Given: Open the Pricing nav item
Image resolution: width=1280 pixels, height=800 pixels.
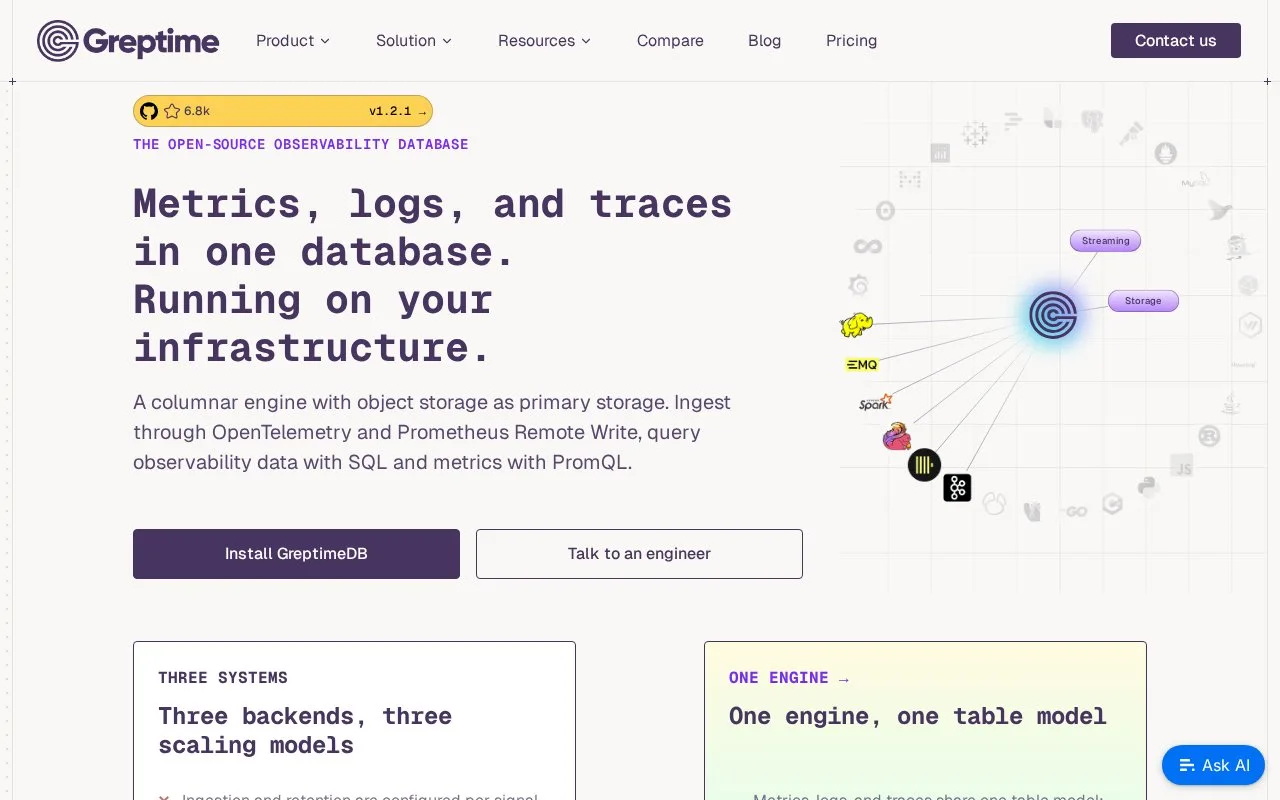Looking at the screenshot, I should point(852,41).
